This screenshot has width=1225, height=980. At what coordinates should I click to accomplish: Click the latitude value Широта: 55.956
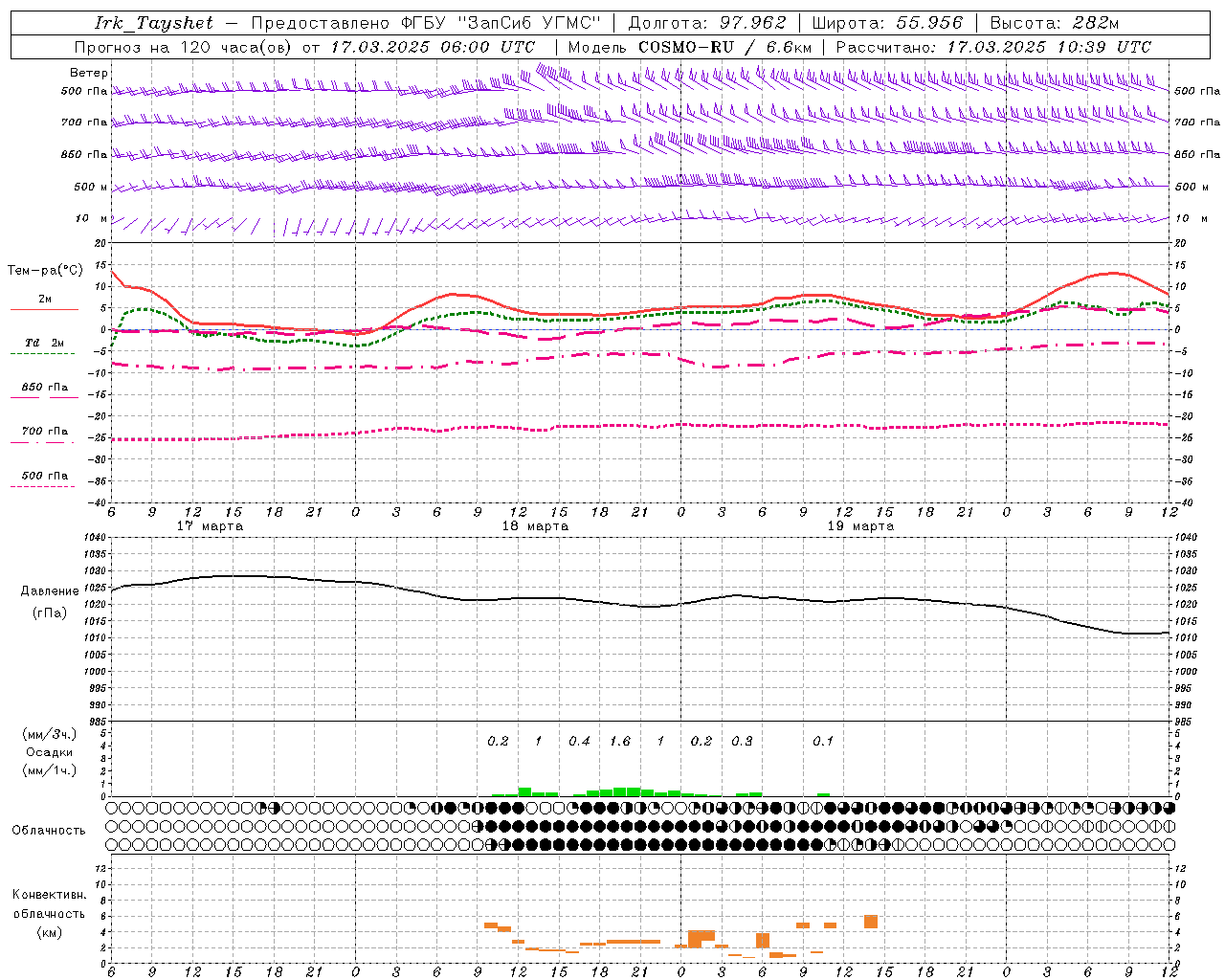coord(887,23)
